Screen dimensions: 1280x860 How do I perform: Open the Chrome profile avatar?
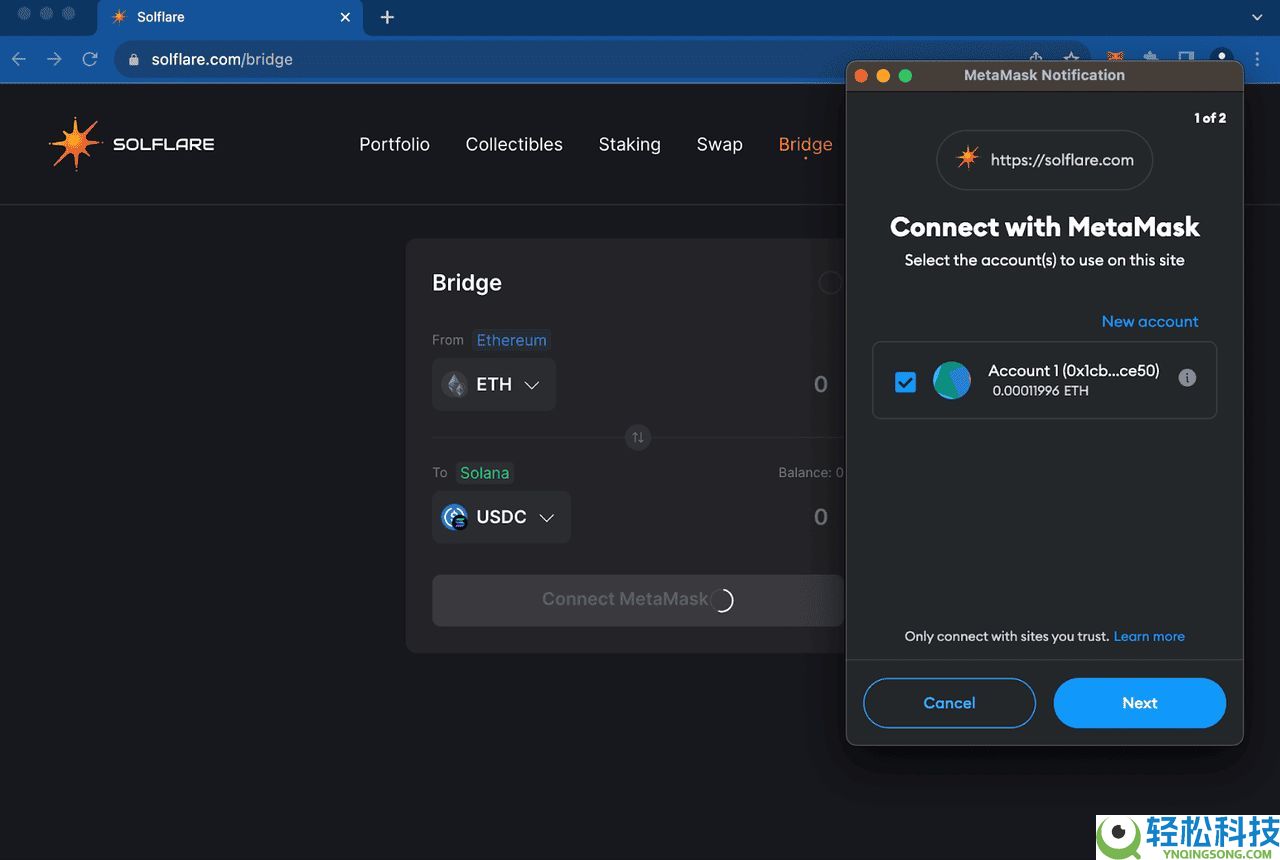[1221, 58]
